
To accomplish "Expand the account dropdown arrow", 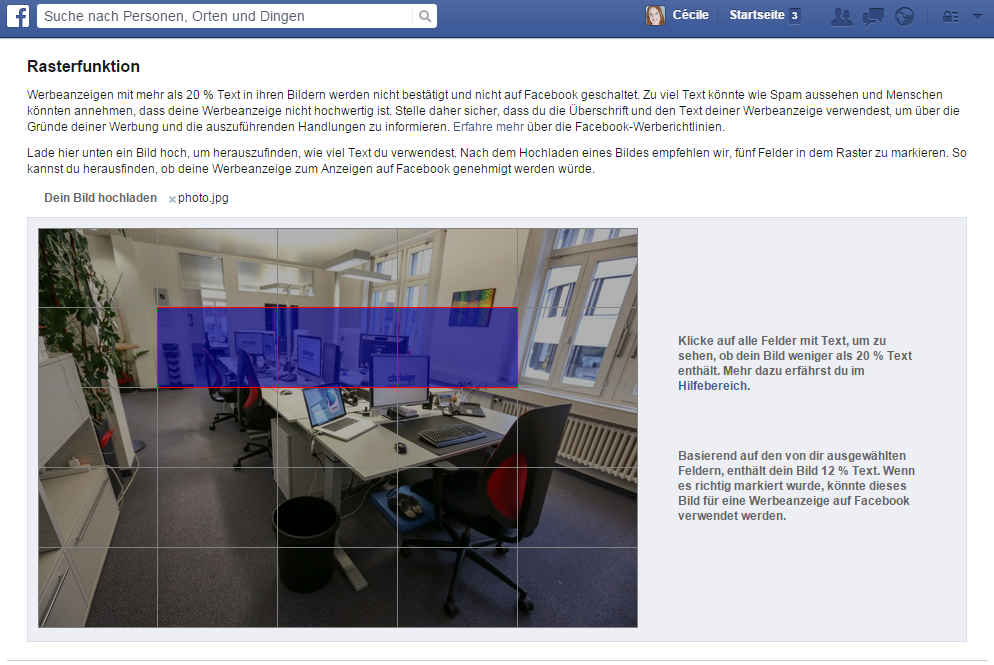I will tap(977, 17).
